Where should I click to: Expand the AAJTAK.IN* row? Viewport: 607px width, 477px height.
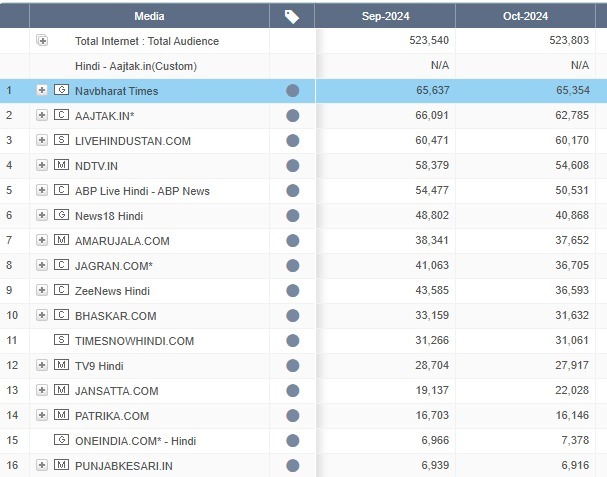pos(42,115)
